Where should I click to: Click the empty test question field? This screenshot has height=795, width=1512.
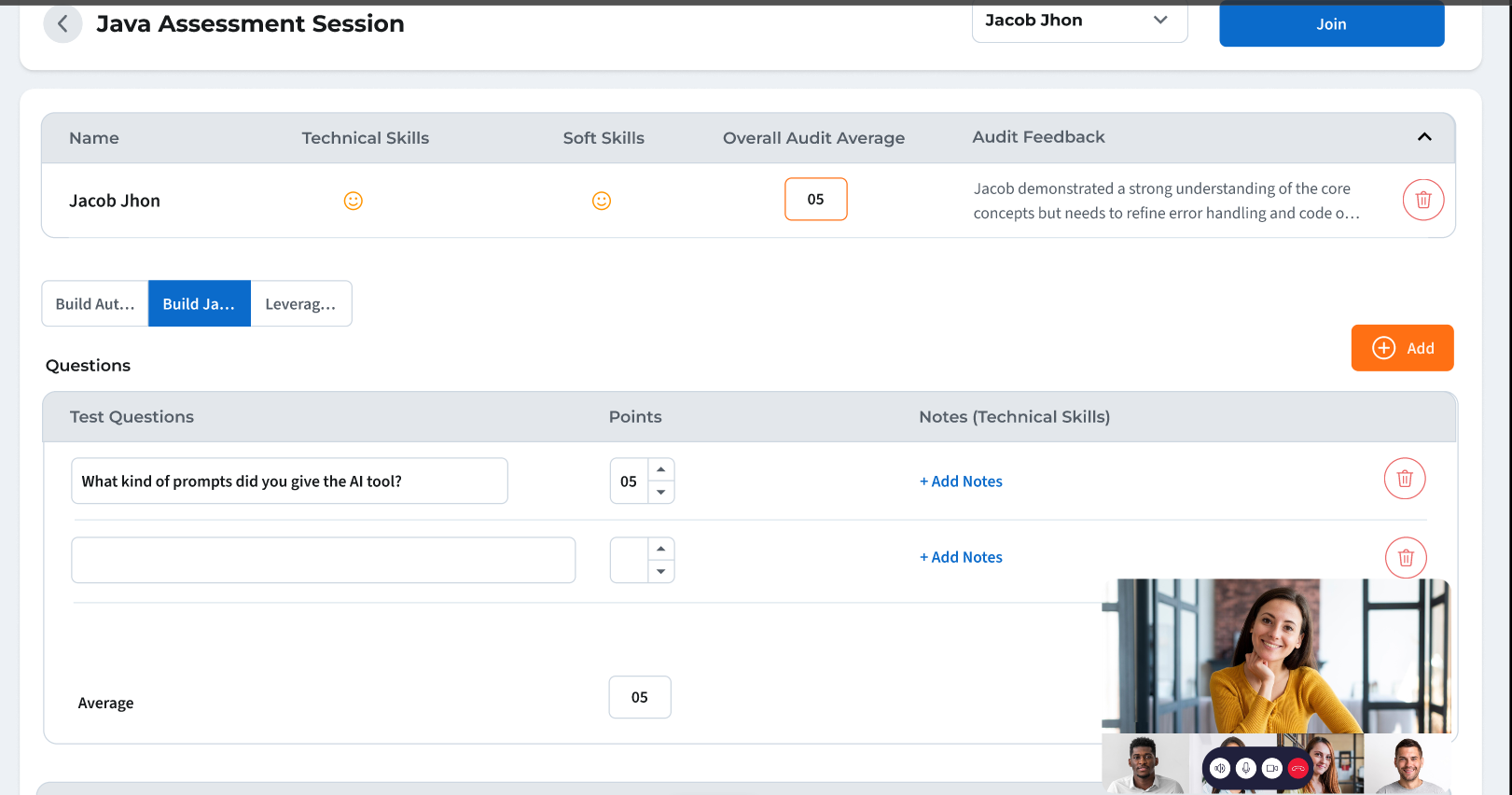[323, 560]
